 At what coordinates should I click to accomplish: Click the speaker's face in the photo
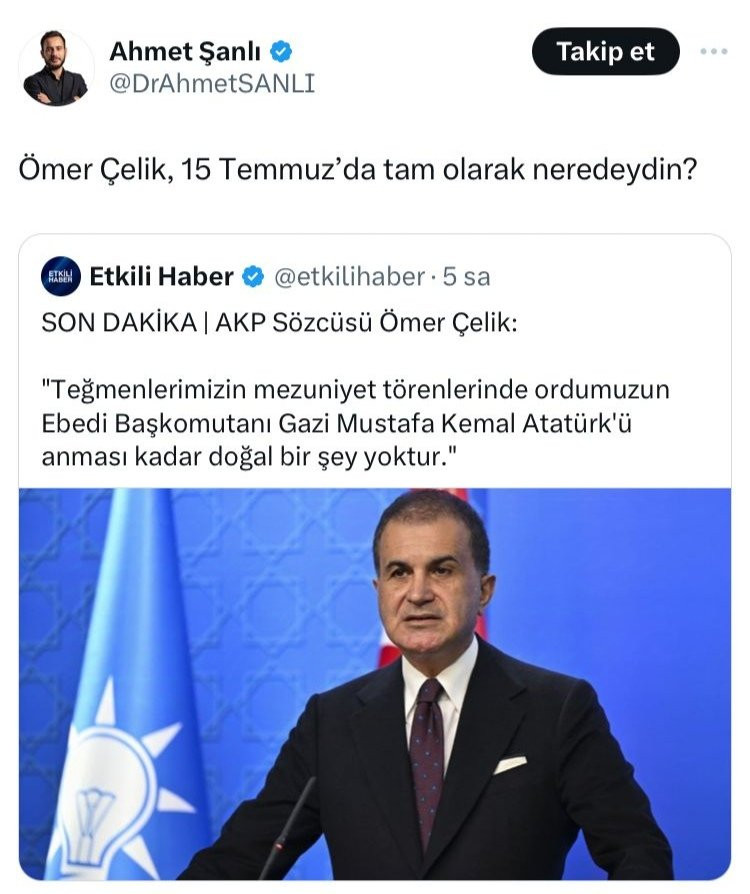(x=432, y=590)
